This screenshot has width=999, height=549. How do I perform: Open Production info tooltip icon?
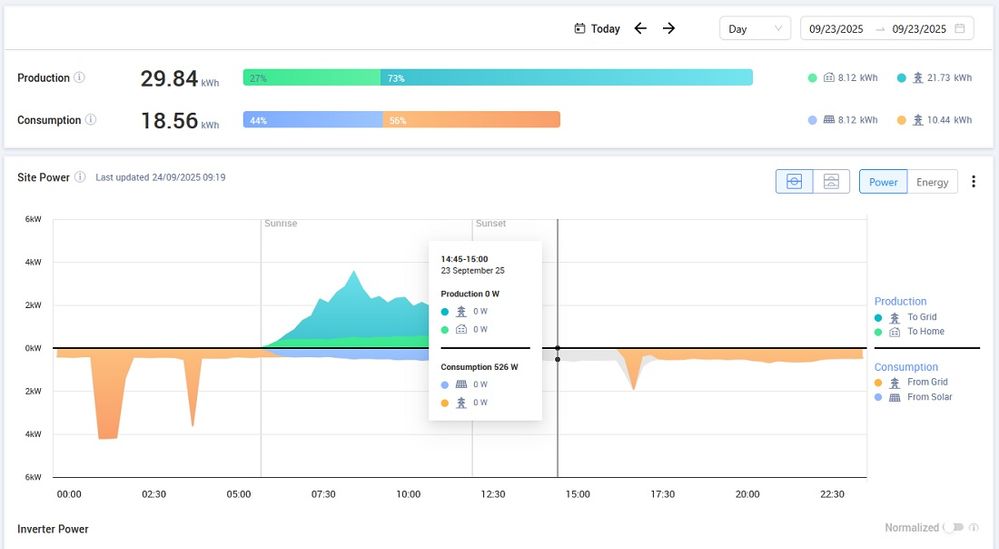point(80,78)
